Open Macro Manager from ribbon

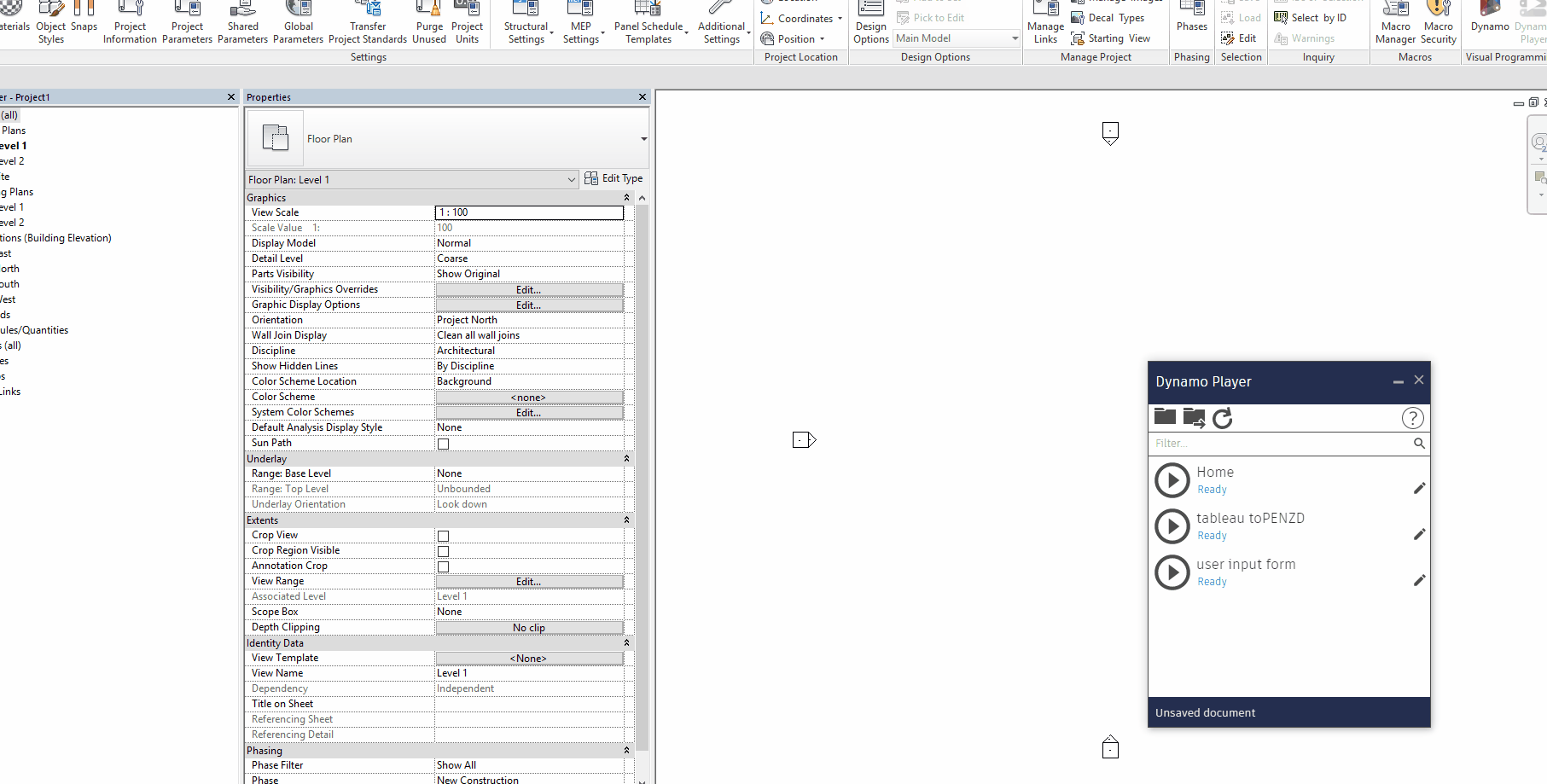(1395, 24)
